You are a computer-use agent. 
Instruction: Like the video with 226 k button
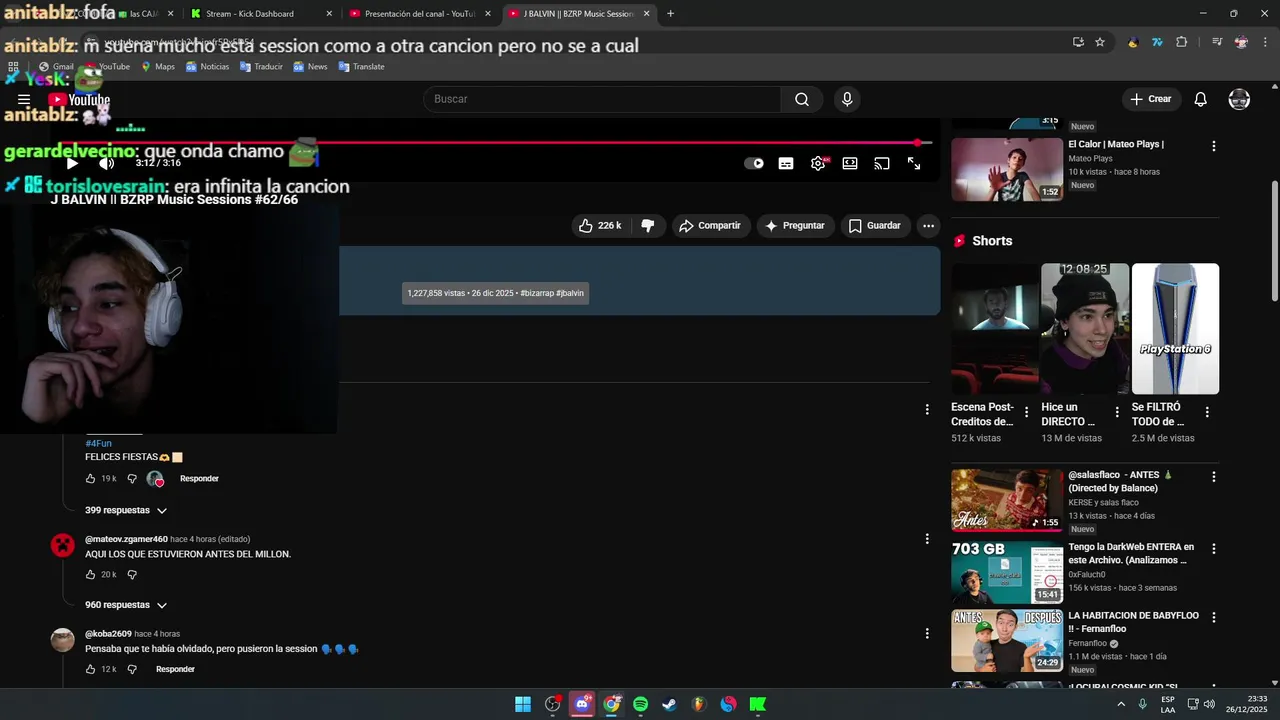click(x=600, y=226)
